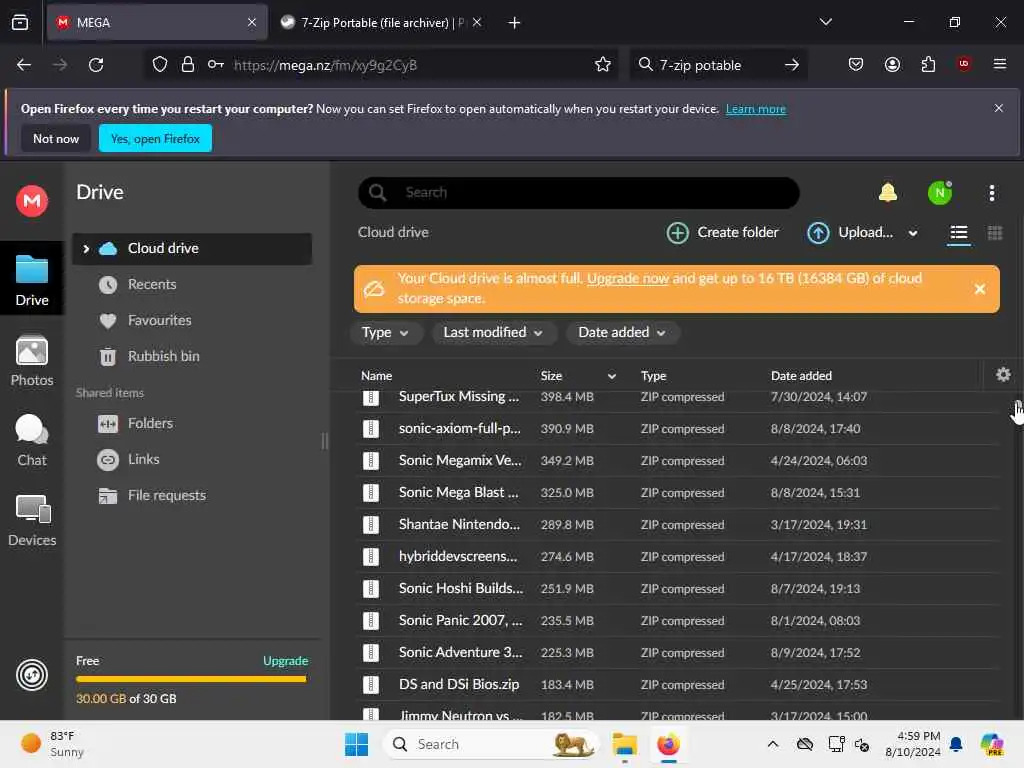Screen dimensions: 1024x768
Task: Open File Explorer from the taskbar
Action: pos(624,744)
